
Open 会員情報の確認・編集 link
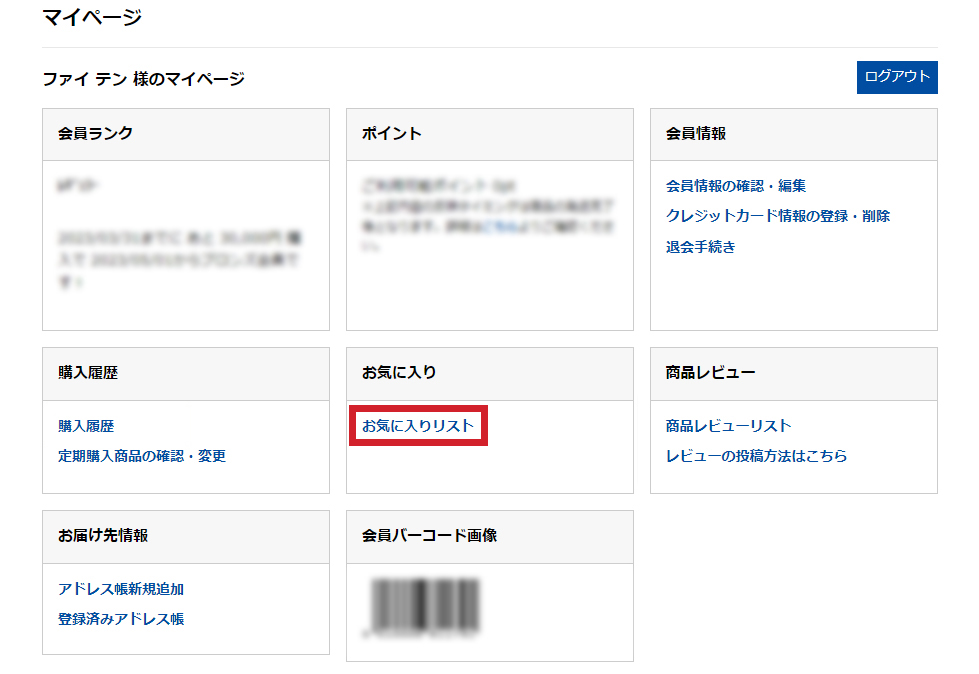point(735,186)
